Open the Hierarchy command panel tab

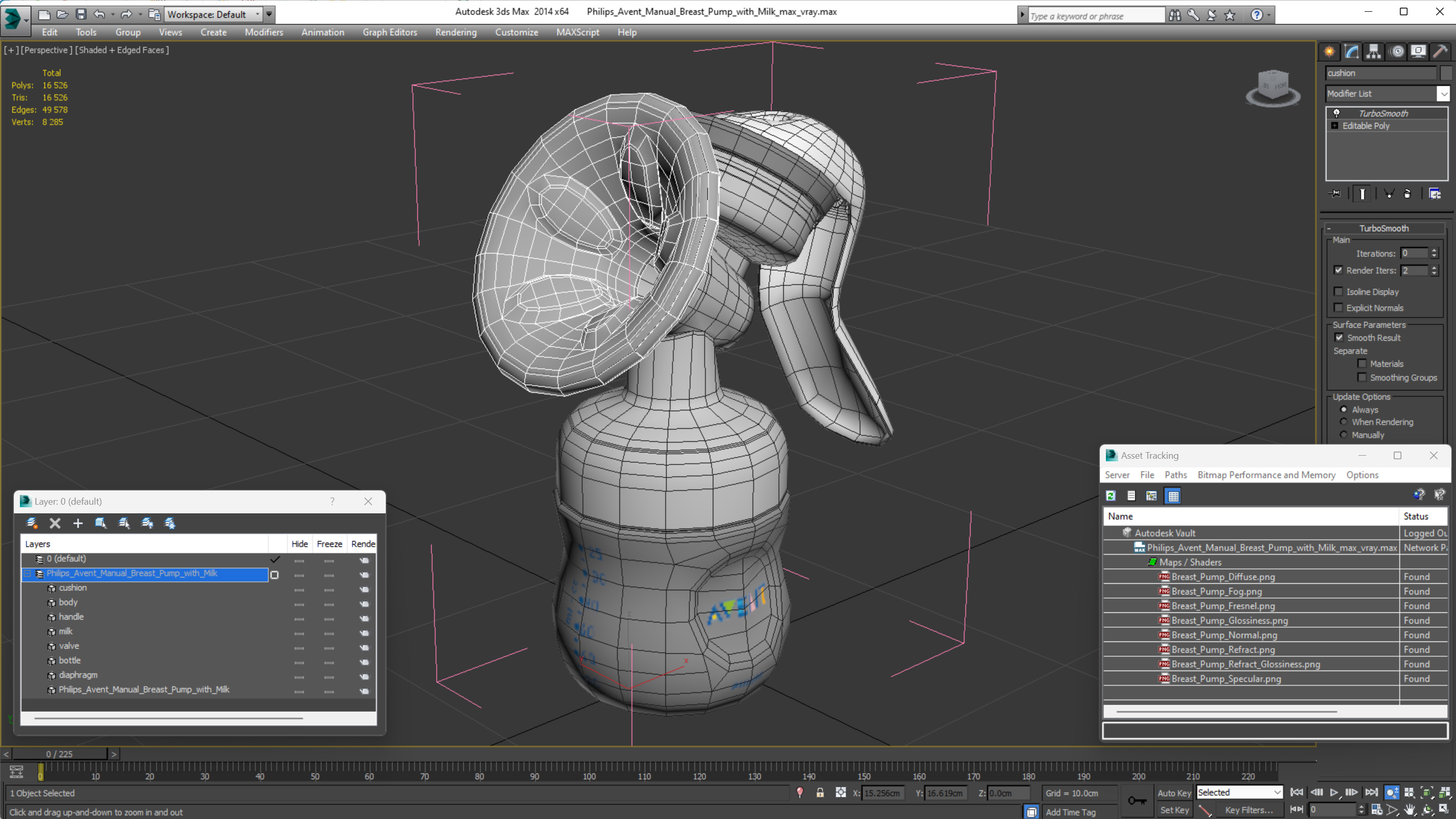1373,52
